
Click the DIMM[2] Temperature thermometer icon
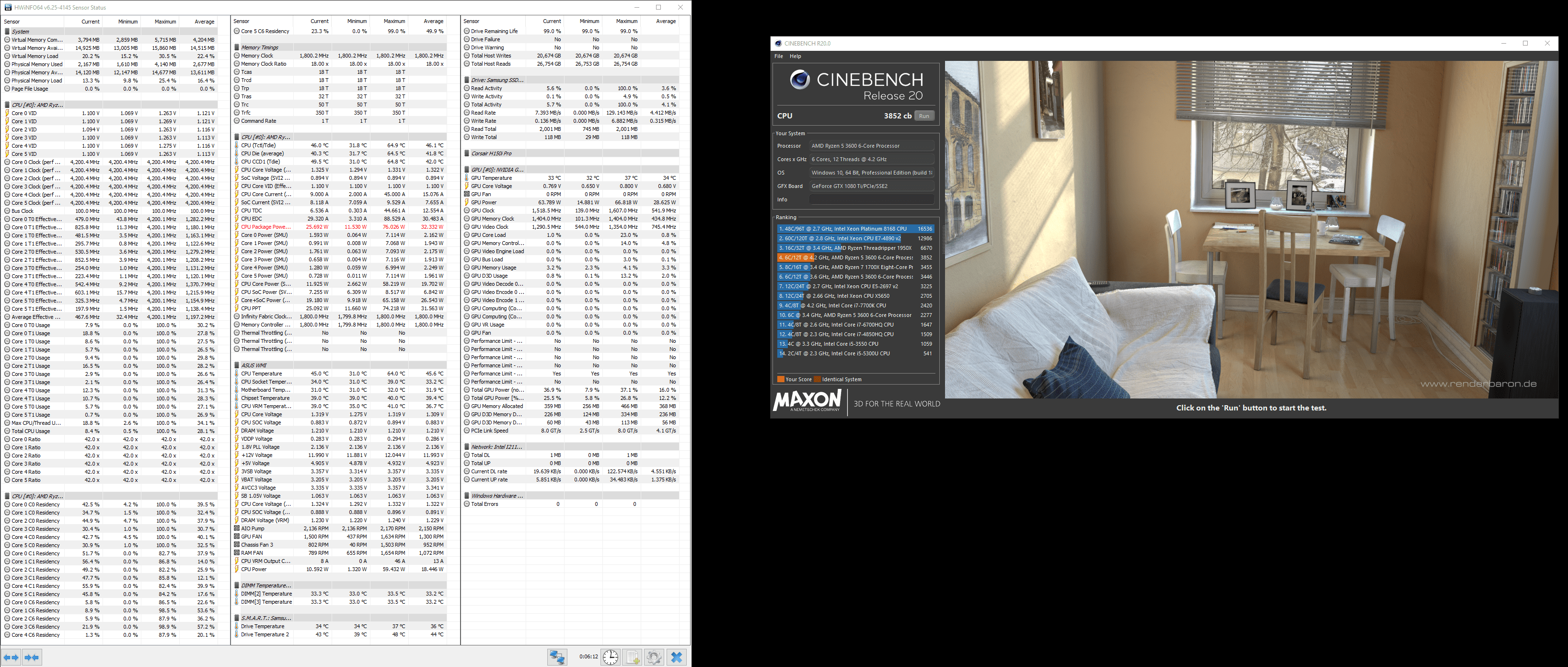tap(237, 593)
